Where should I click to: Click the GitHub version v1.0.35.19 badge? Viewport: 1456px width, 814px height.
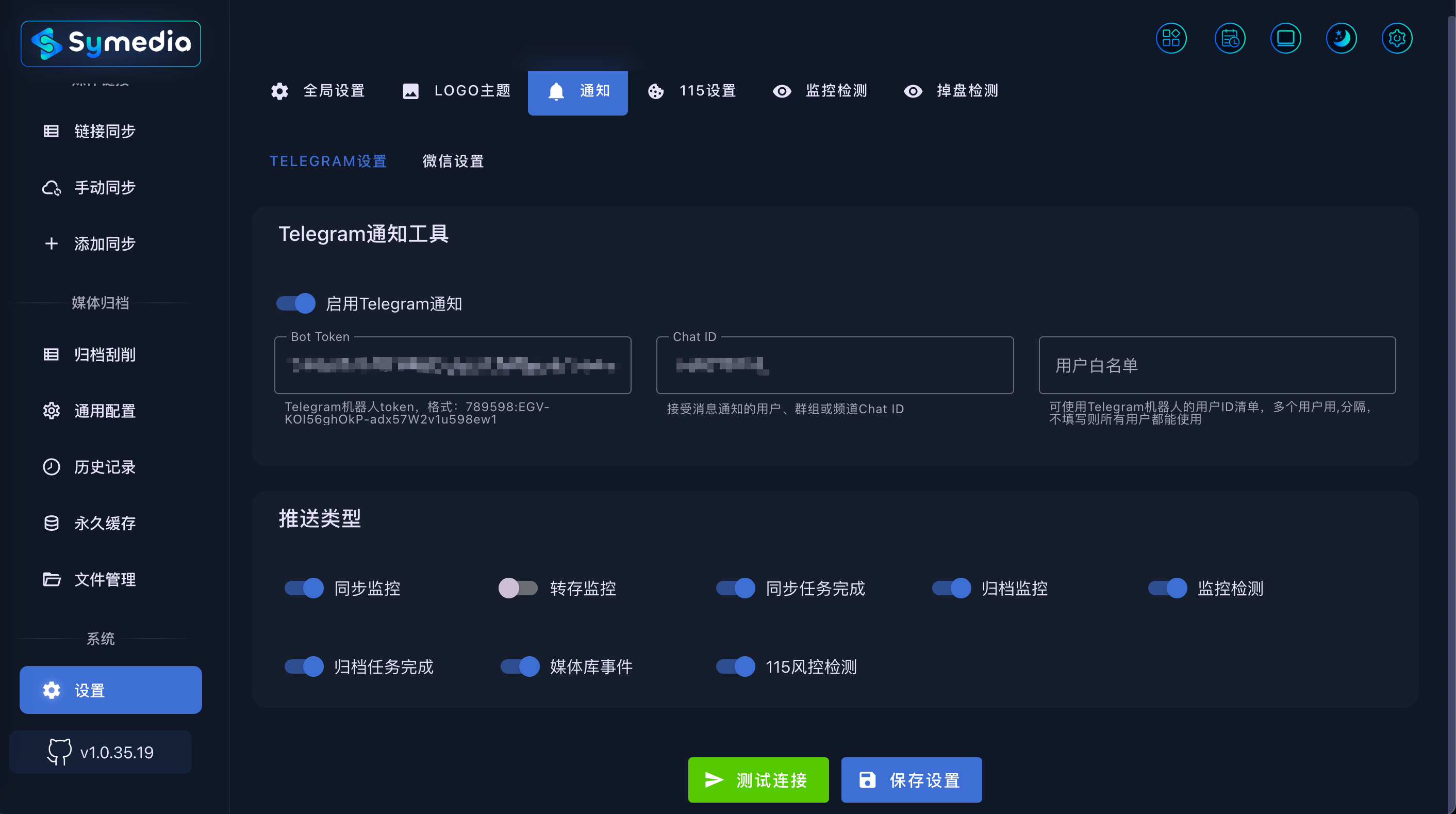pyautogui.click(x=101, y=752)
